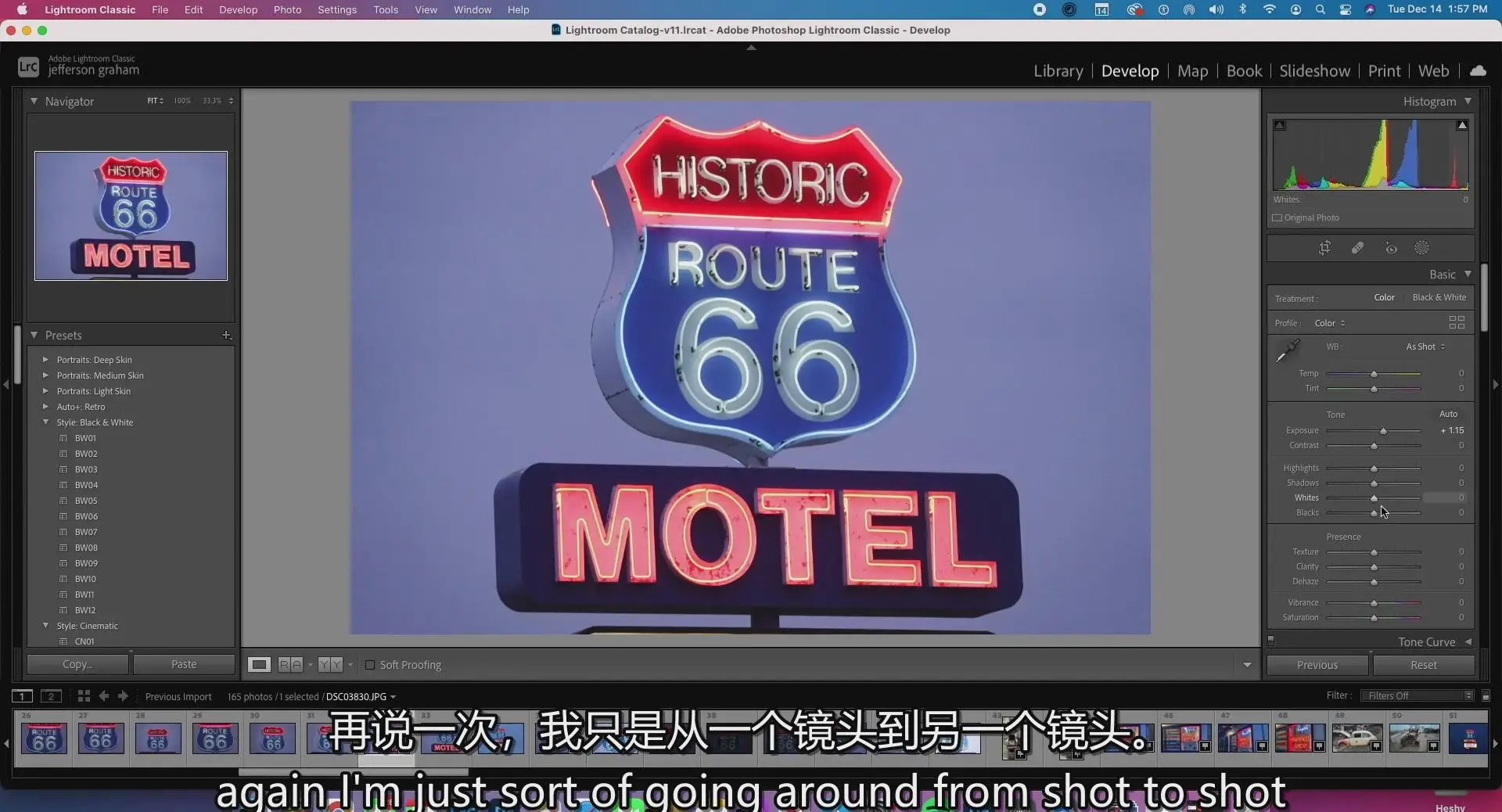Pick the White Balance Selector eyedropper

1287,350
